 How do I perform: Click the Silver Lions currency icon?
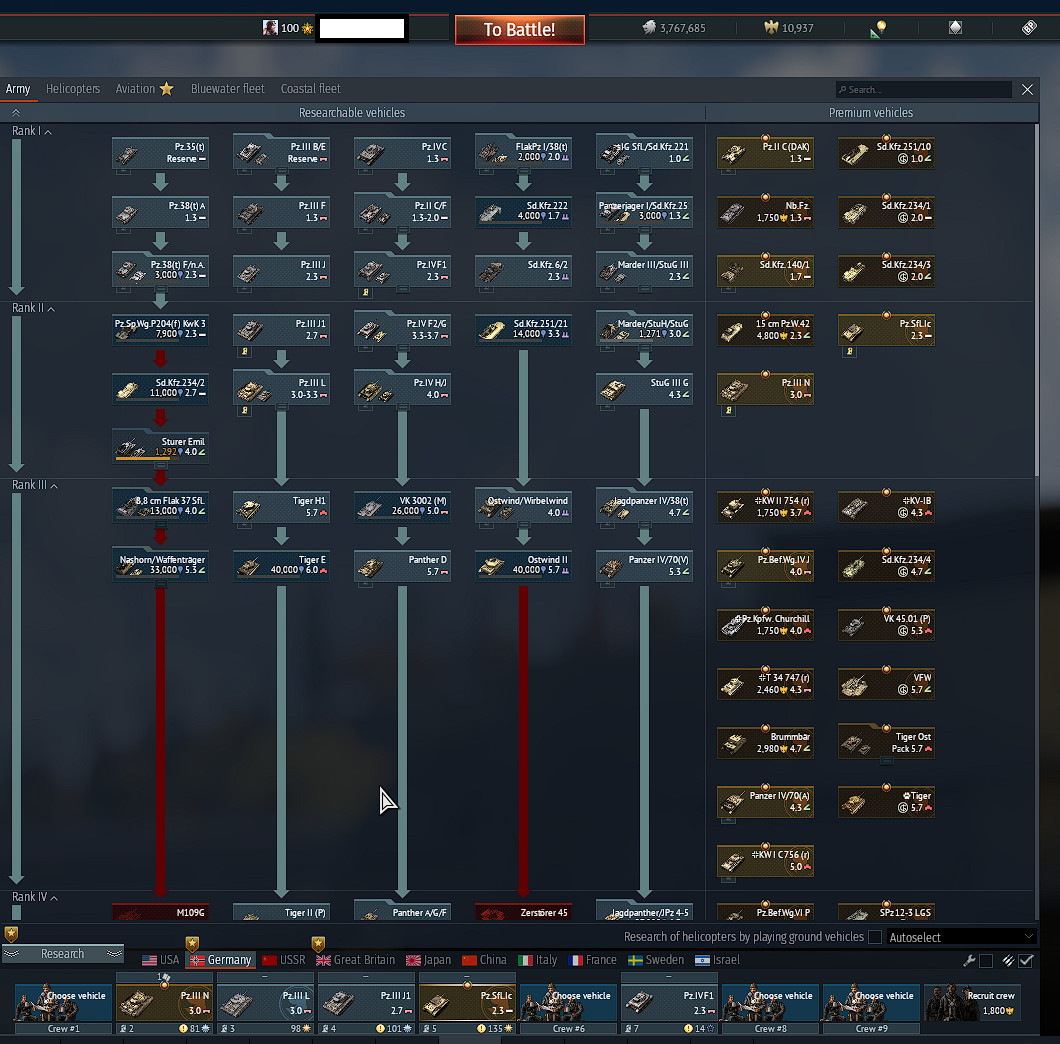(648, 28)
